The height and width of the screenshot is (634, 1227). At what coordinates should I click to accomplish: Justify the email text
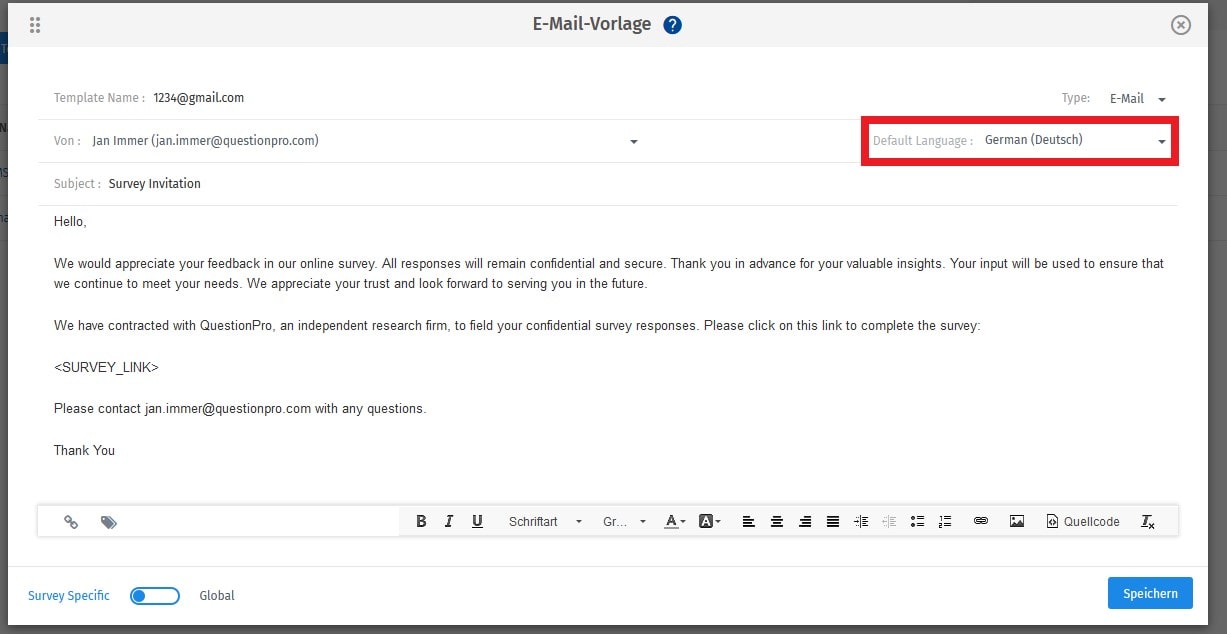point(832,520)
